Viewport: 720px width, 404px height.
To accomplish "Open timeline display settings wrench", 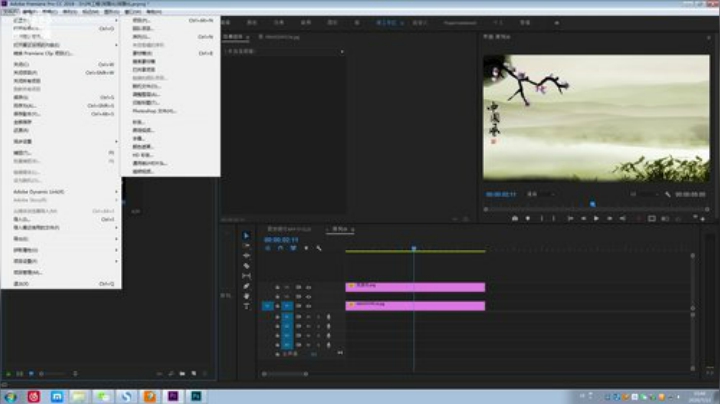I will tap(319, 248).
